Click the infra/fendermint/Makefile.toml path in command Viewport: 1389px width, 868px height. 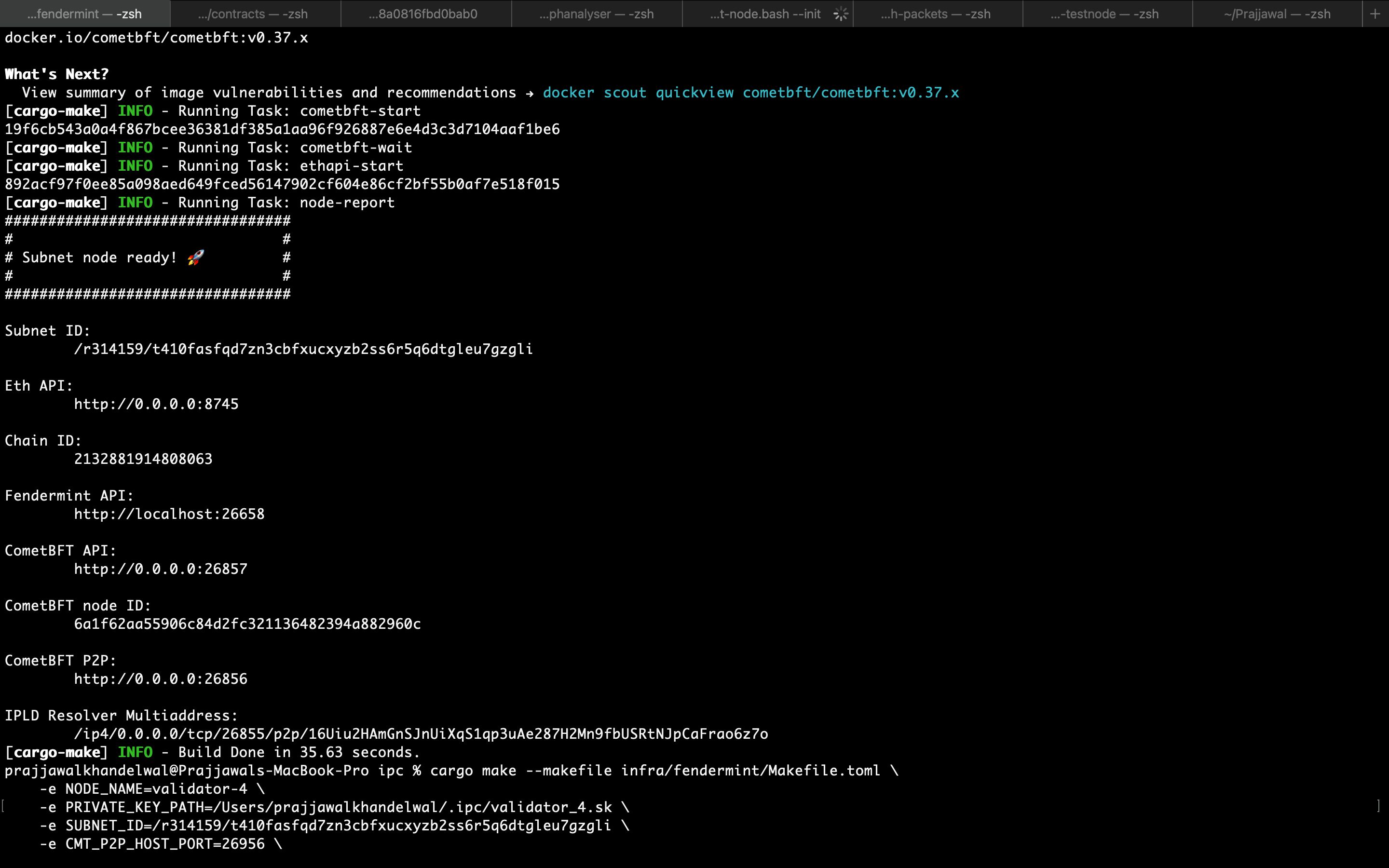point(751,771)
